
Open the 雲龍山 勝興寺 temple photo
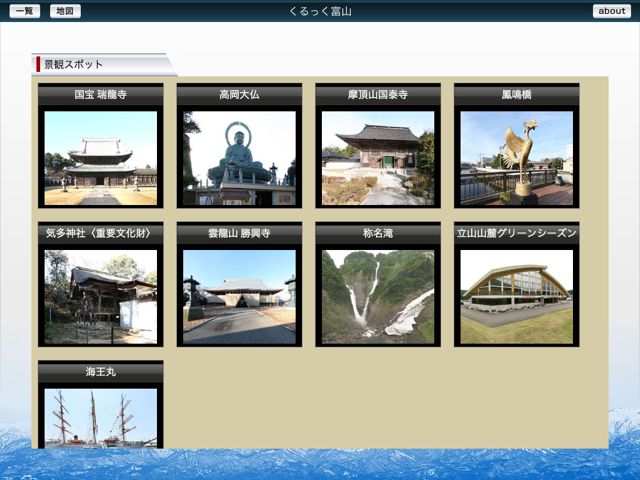(240, 297)
